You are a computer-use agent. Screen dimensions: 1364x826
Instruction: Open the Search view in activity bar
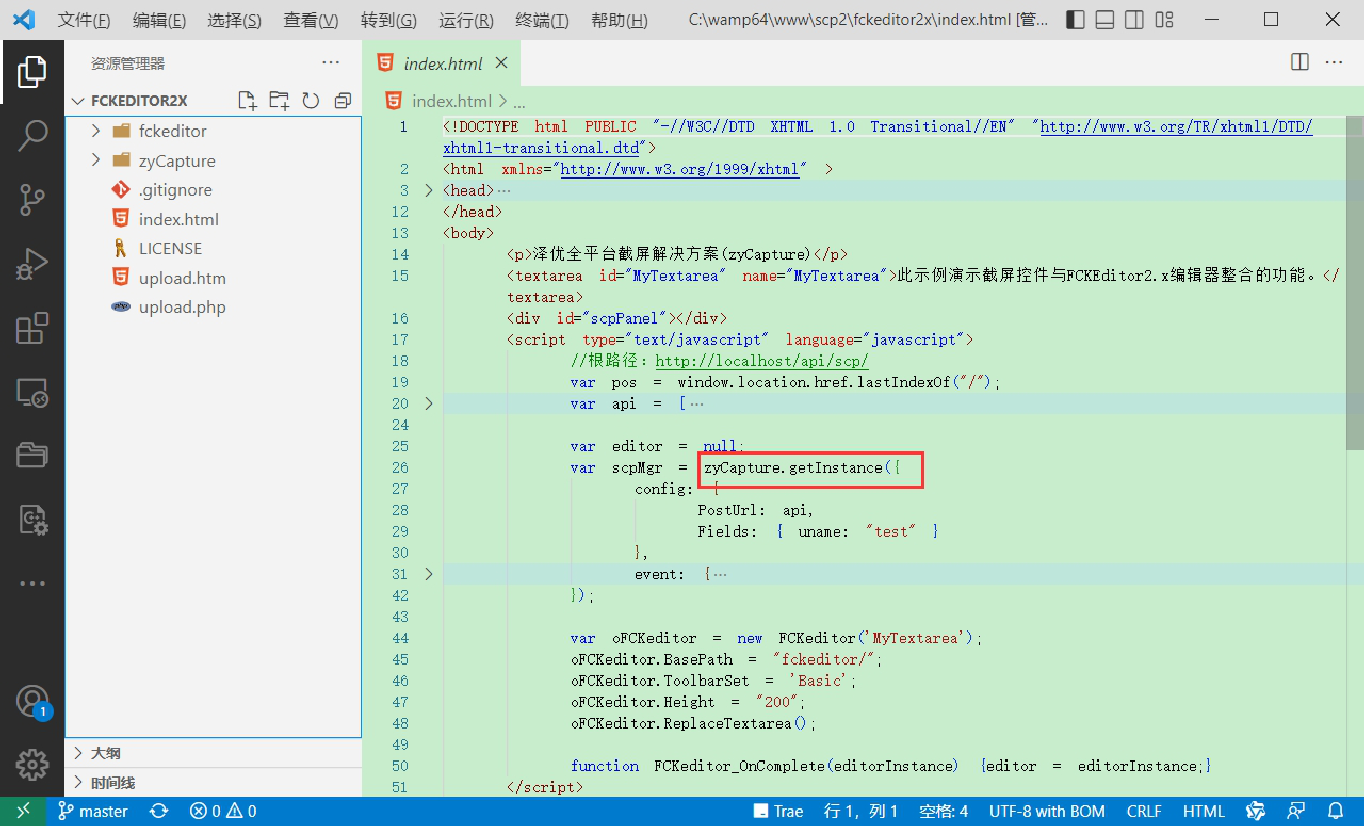[32, 136]
